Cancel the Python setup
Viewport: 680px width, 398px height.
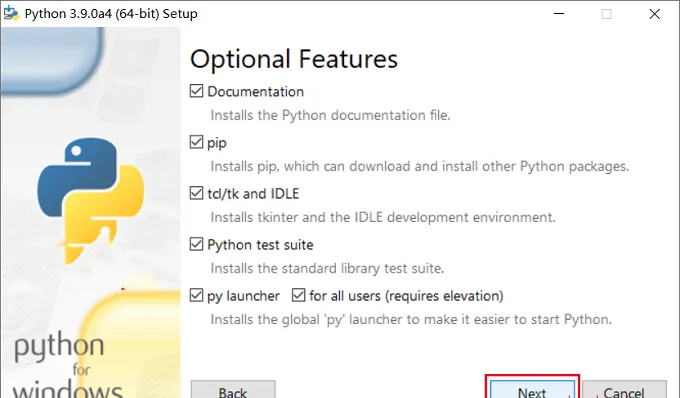click(624, 389)
